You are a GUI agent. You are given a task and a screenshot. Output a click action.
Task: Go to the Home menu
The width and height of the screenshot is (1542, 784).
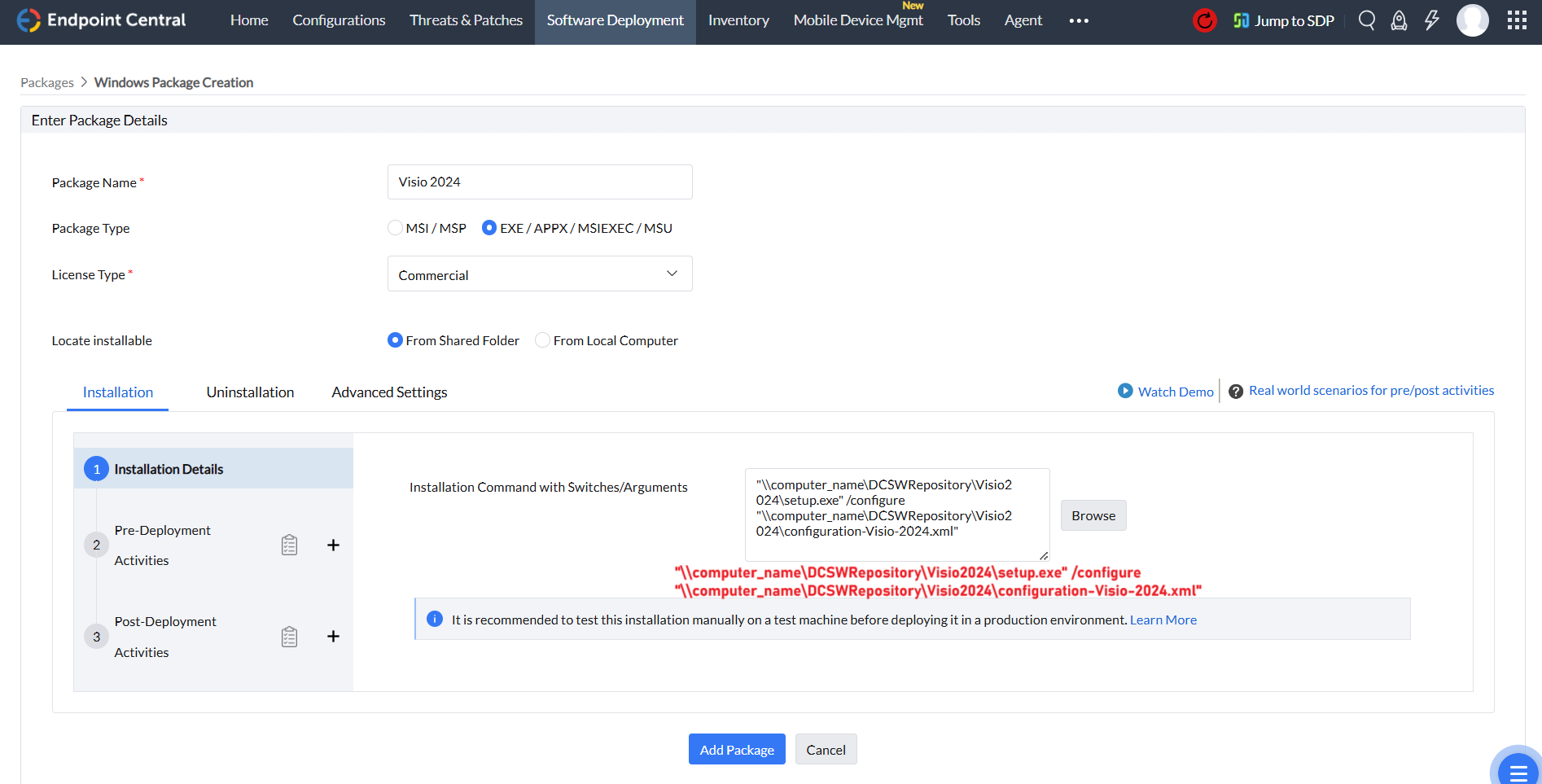pos(249,20)
